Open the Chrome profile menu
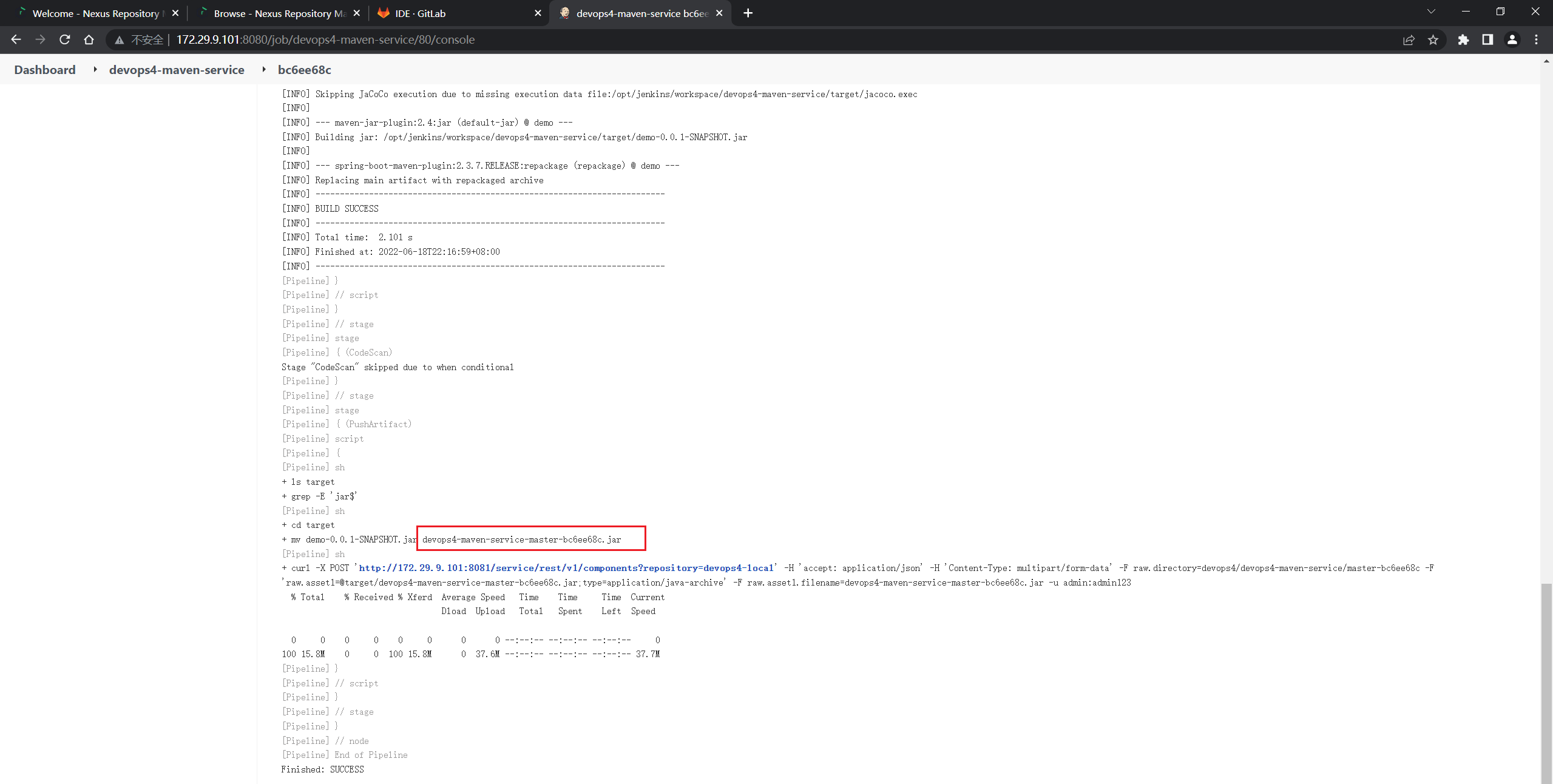 (x=1512, y=39)
